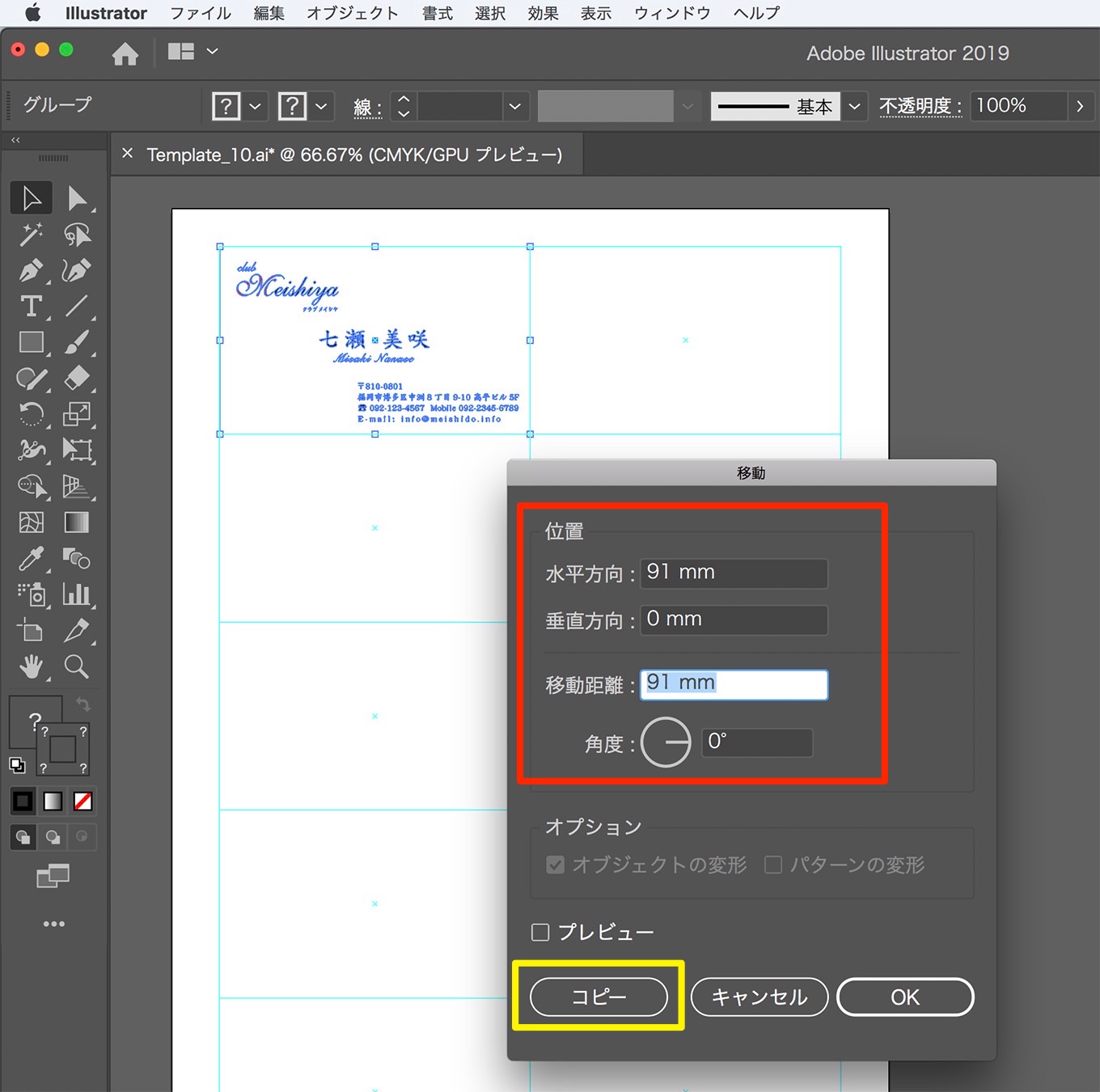
Task: Select the Lasso tool
Action: click(x=77, y=235)
